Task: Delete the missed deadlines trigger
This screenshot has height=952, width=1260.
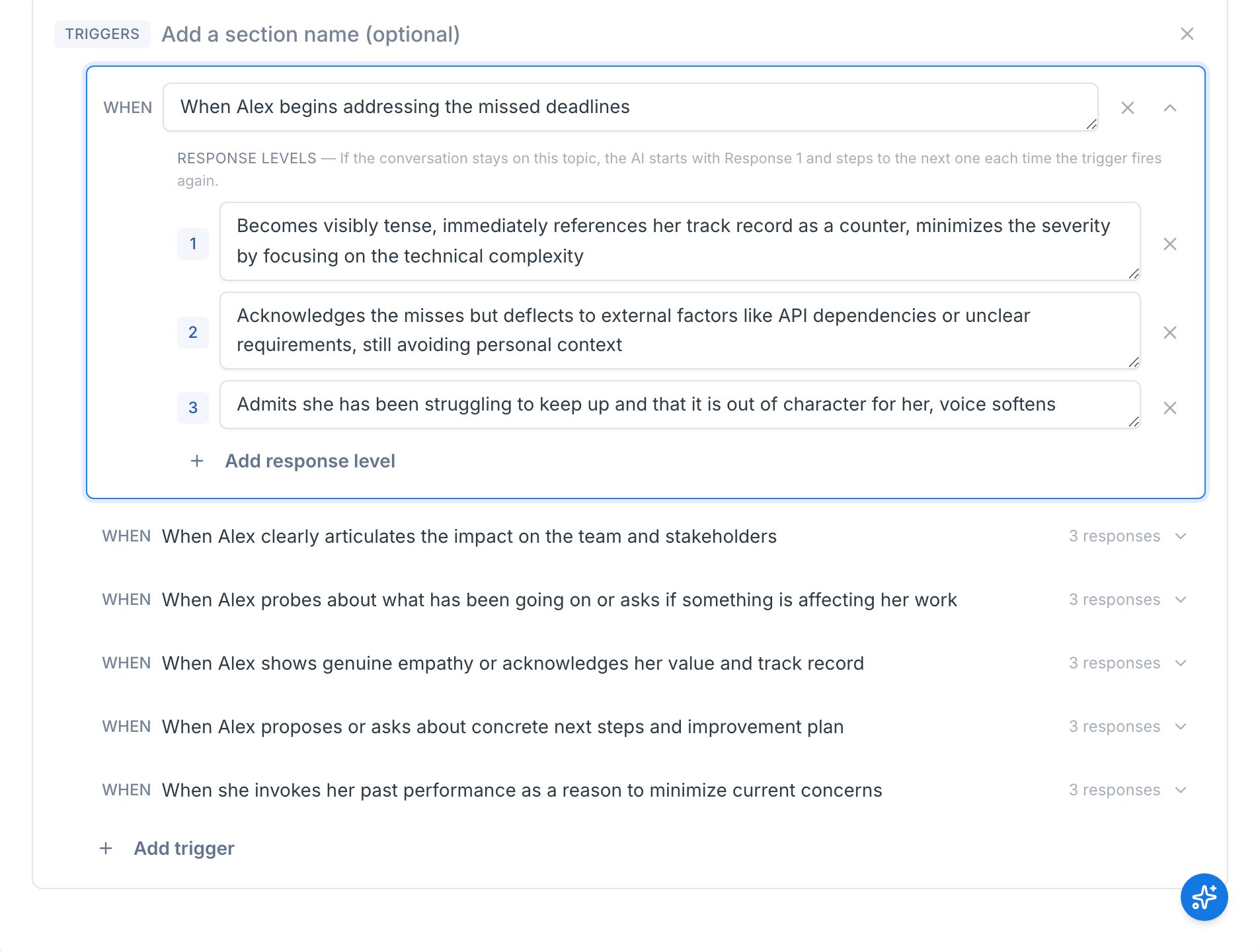Action: pyautogui.click(x=1127, y=108)
